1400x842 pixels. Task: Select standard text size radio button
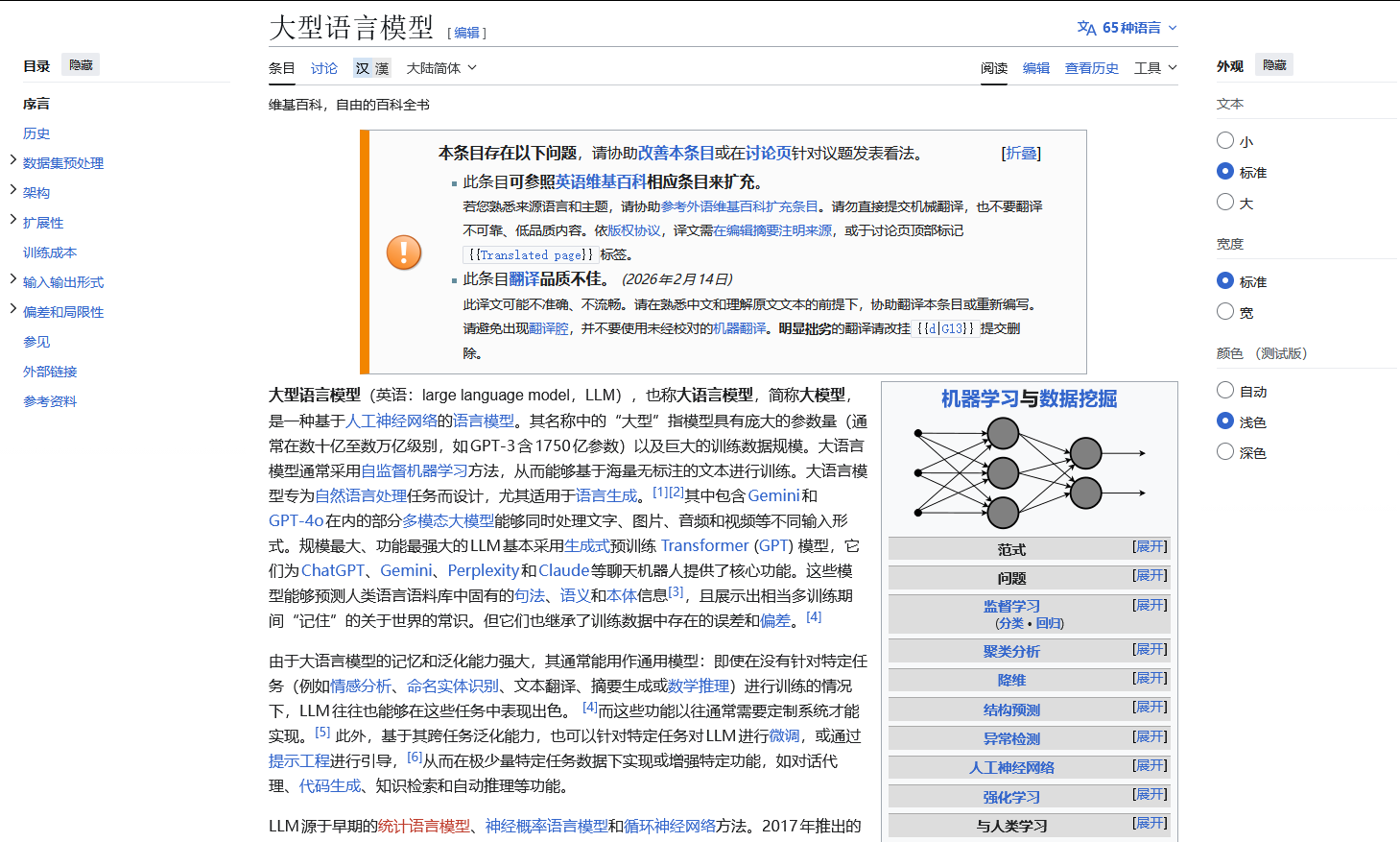point(1225,172)
